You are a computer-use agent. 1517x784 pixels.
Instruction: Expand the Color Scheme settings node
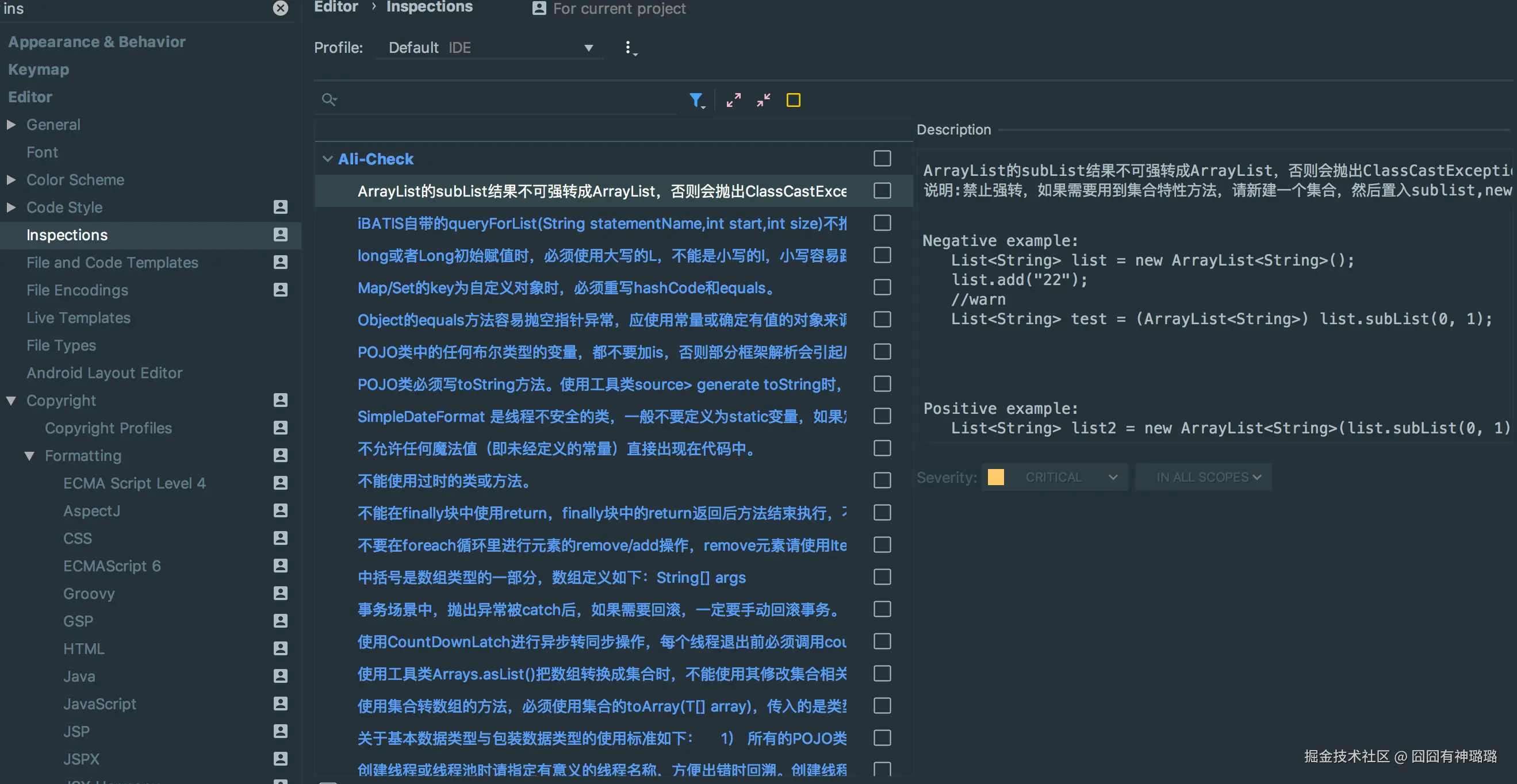[11, 179]
